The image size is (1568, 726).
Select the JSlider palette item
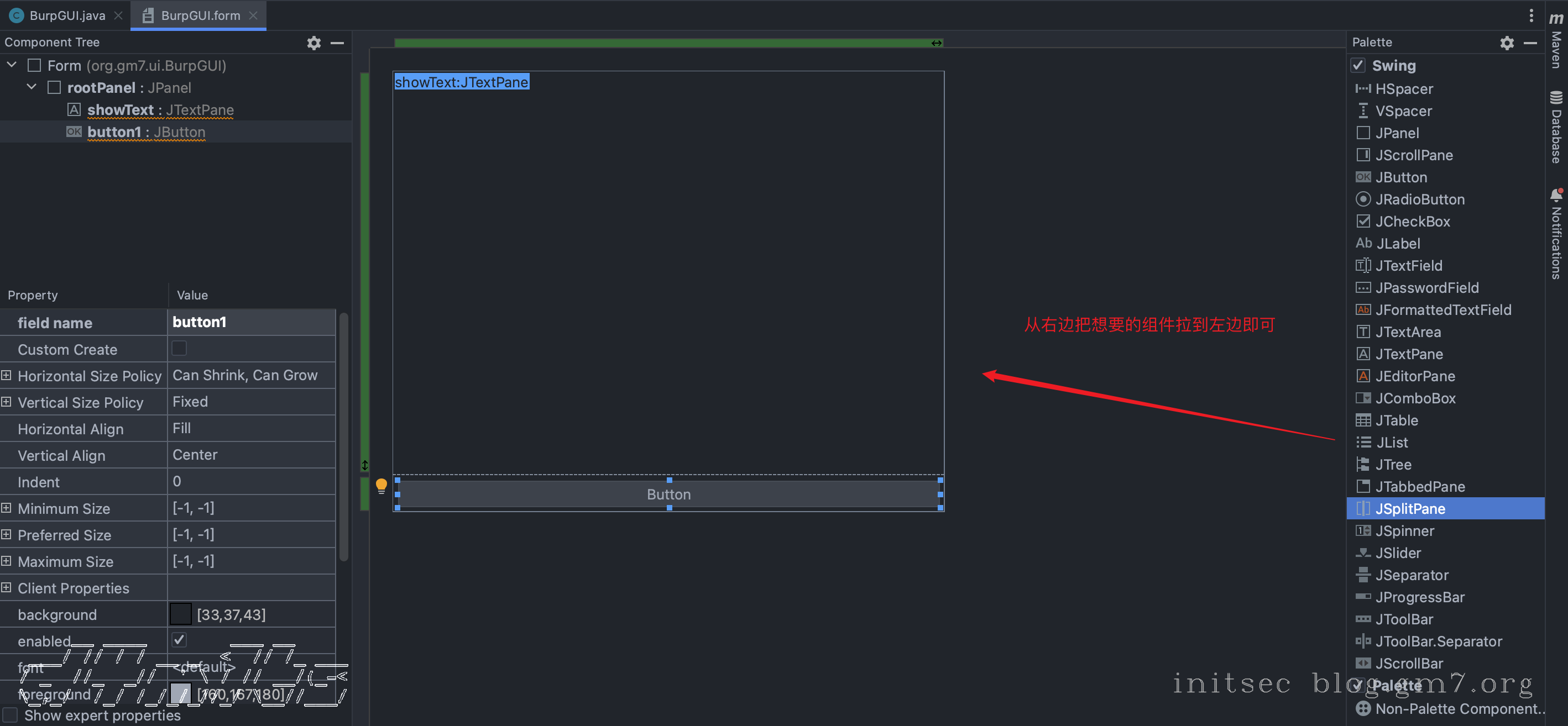pyautogui.click(x=1398, y=553)
